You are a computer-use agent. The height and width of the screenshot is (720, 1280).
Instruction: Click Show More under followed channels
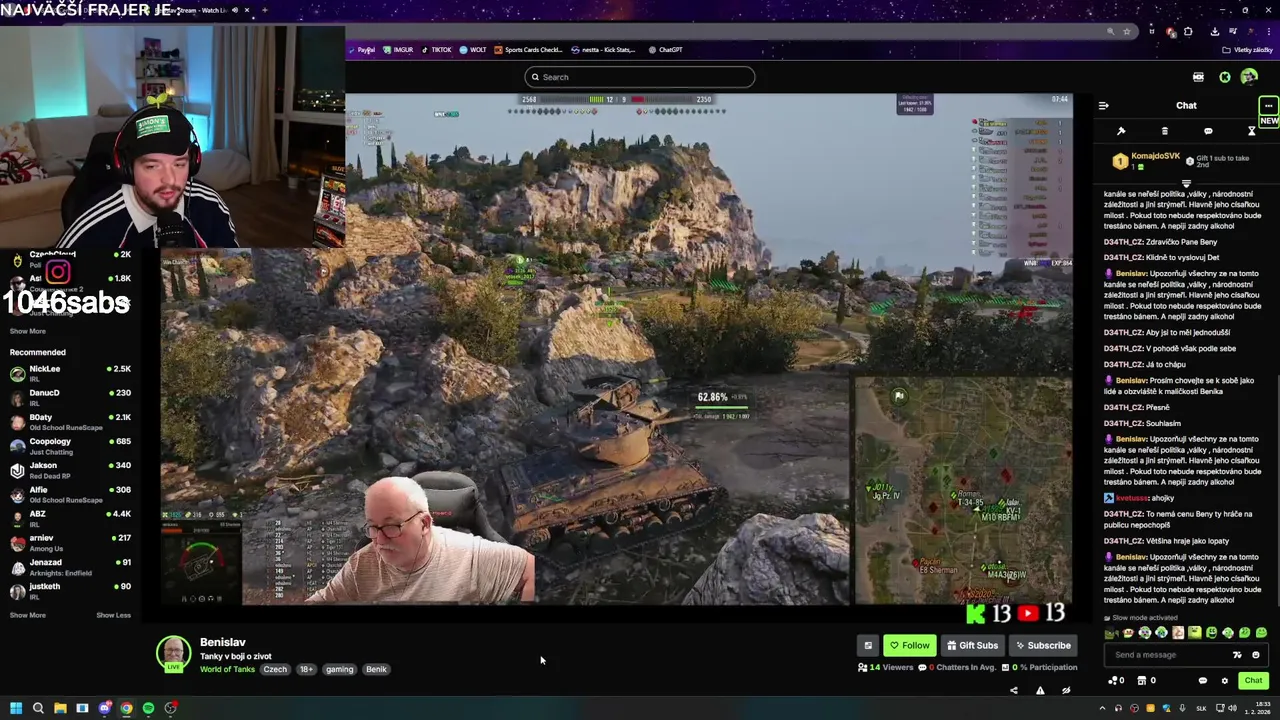28,331
